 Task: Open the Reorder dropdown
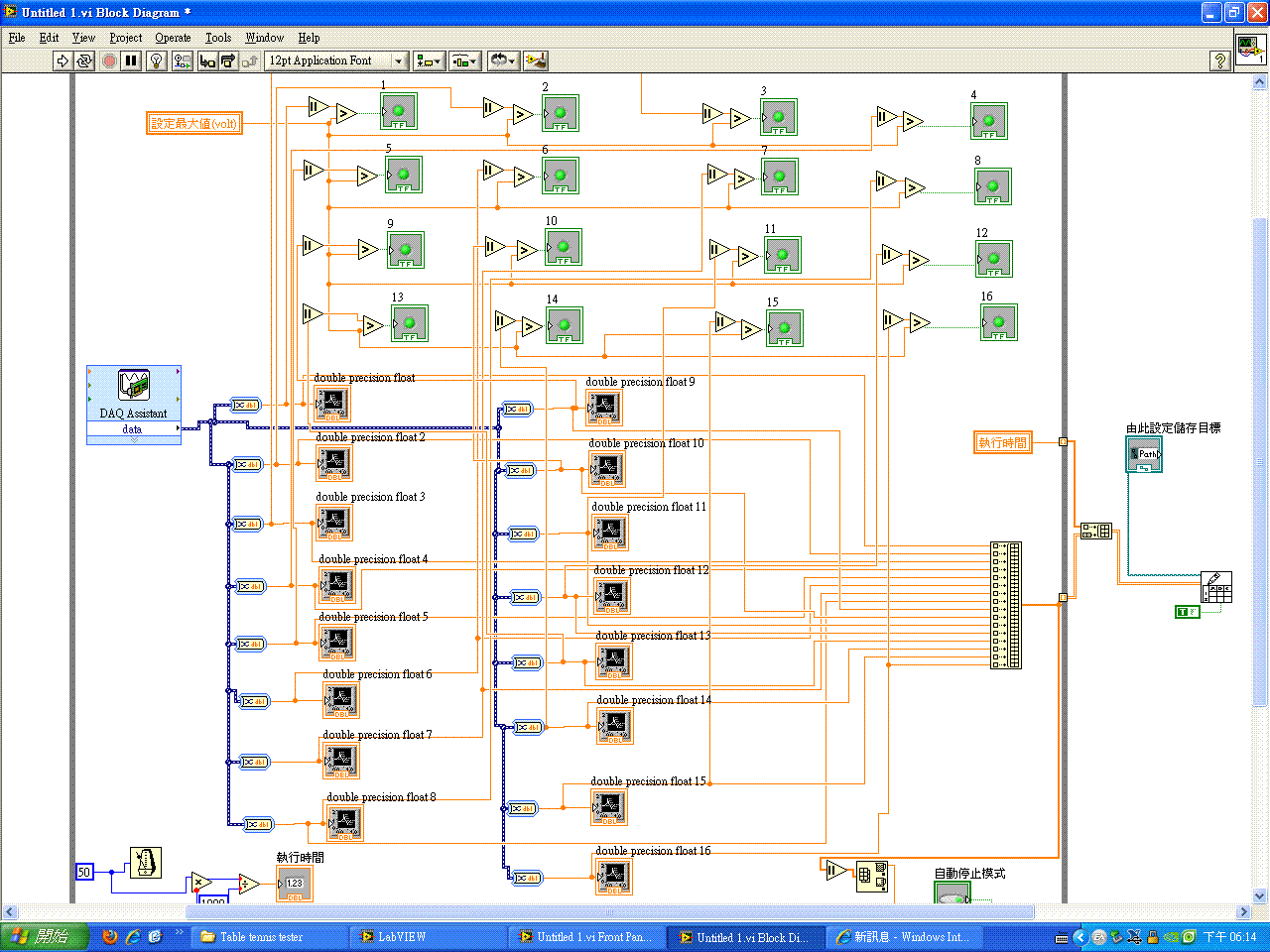click(502, 61)
